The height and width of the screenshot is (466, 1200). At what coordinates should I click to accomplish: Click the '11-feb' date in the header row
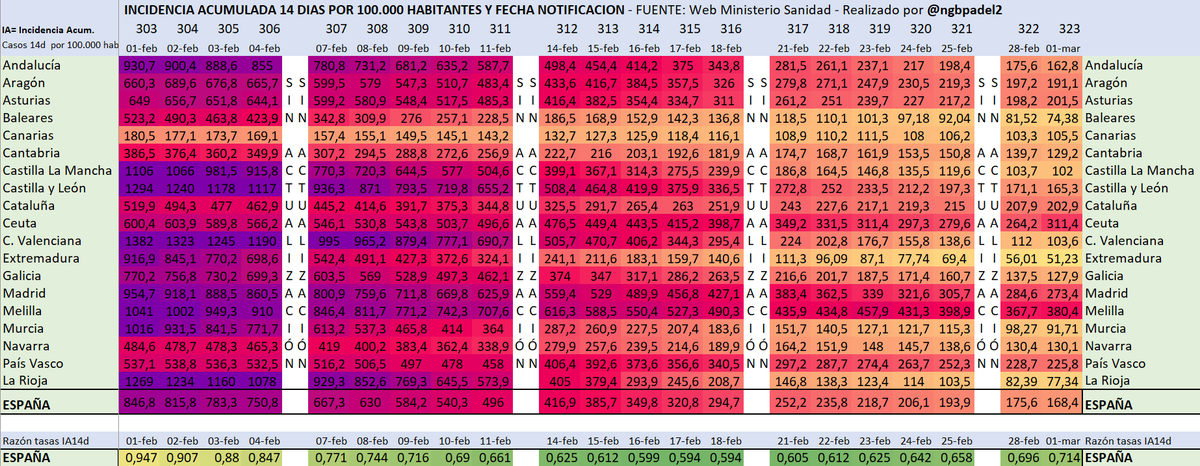(494, 48)
